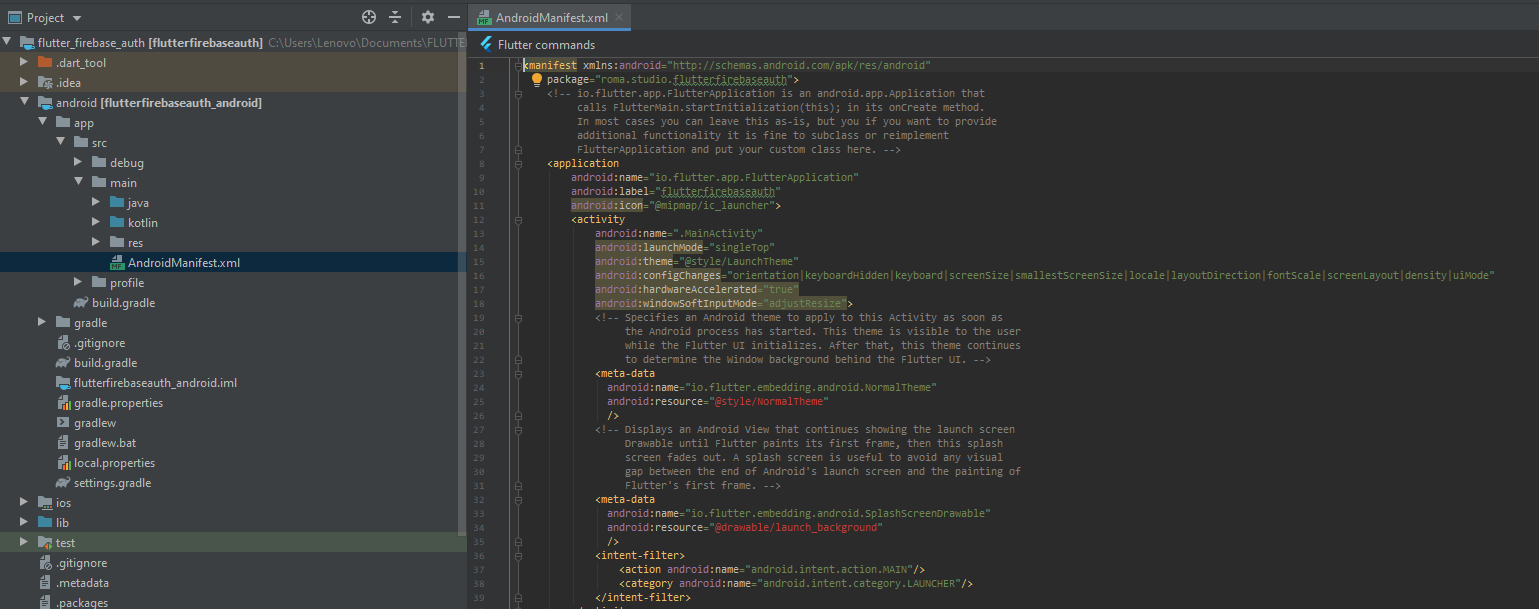Collapse the src folder
Viewport: 1539px width, 609px height.
pos(60,143)
